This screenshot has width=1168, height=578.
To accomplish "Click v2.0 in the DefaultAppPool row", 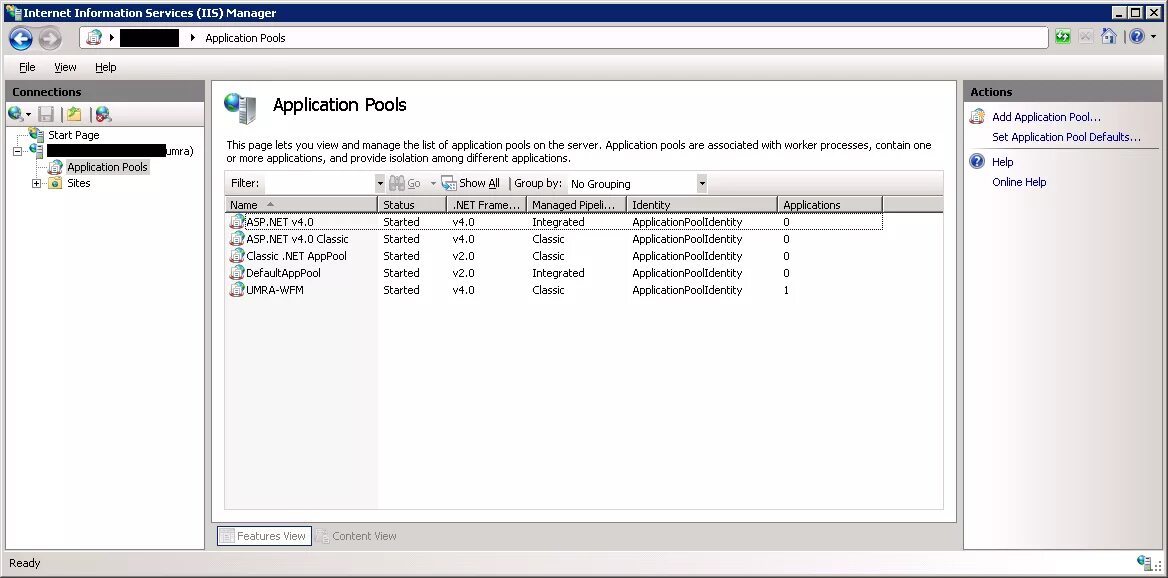I will [x=463, y=273].
